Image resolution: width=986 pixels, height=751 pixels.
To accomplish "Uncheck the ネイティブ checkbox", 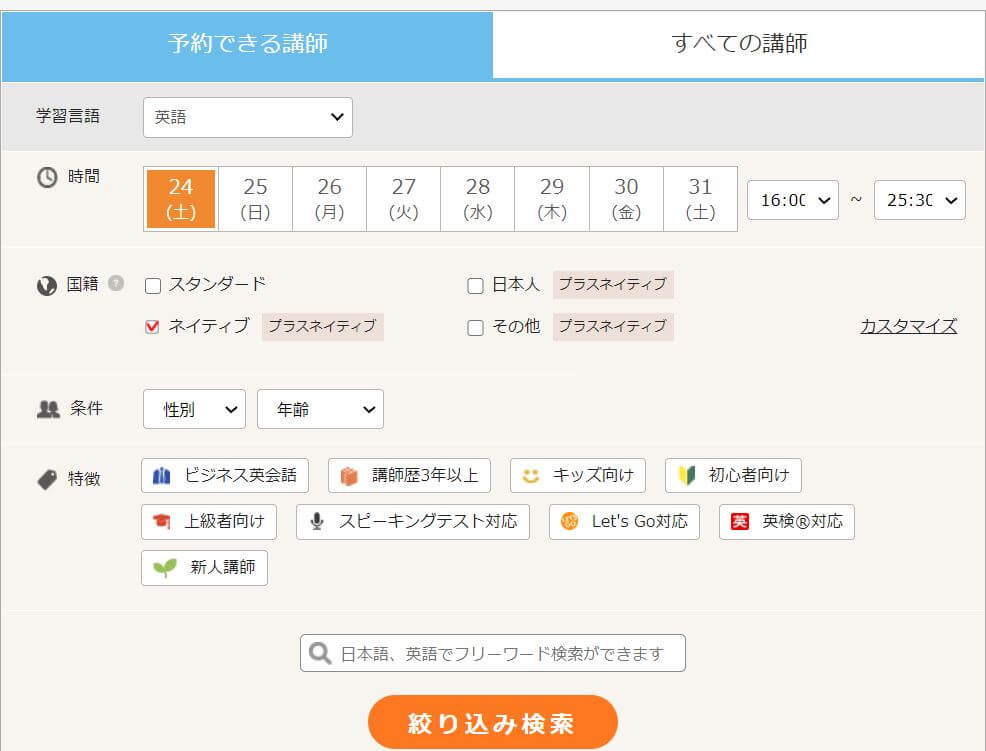I will point(152,326).
